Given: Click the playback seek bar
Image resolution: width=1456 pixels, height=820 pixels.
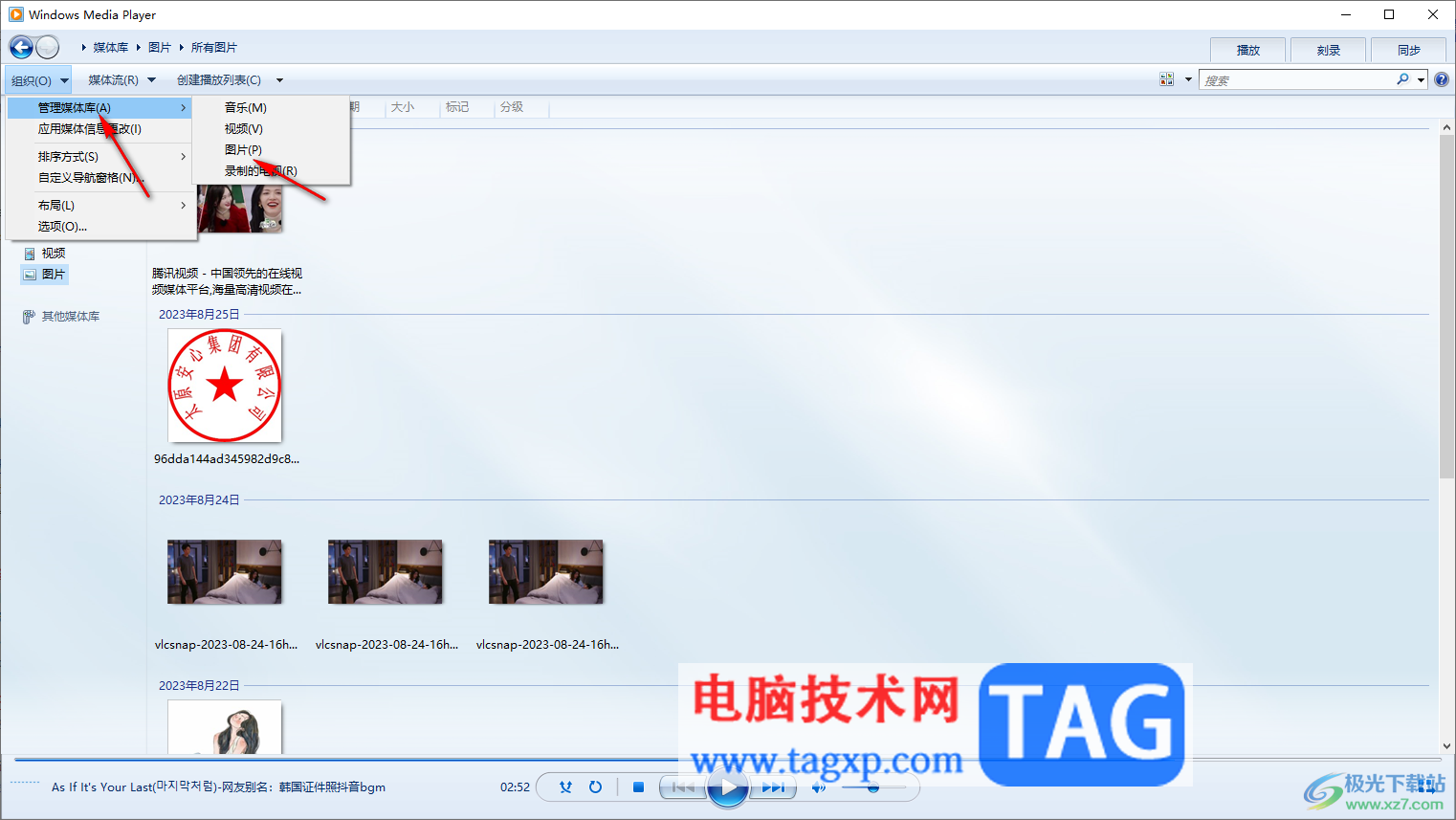Looking at the screenshot, I should coord(725,760).
